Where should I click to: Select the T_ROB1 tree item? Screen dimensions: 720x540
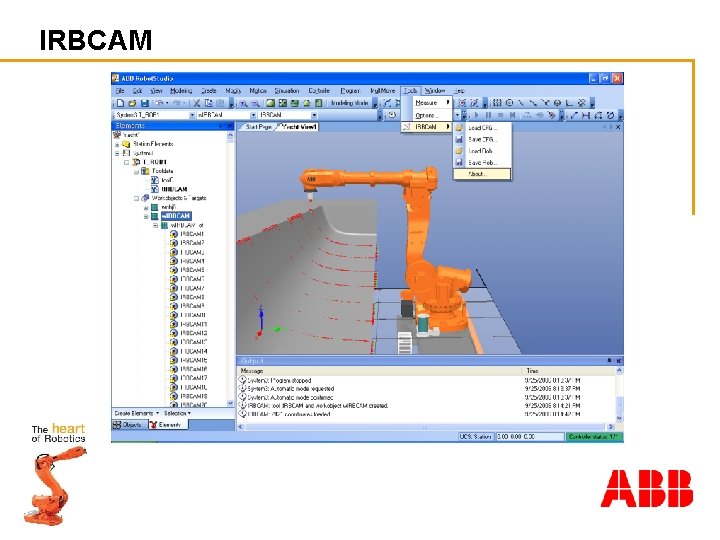pos(155,162)
